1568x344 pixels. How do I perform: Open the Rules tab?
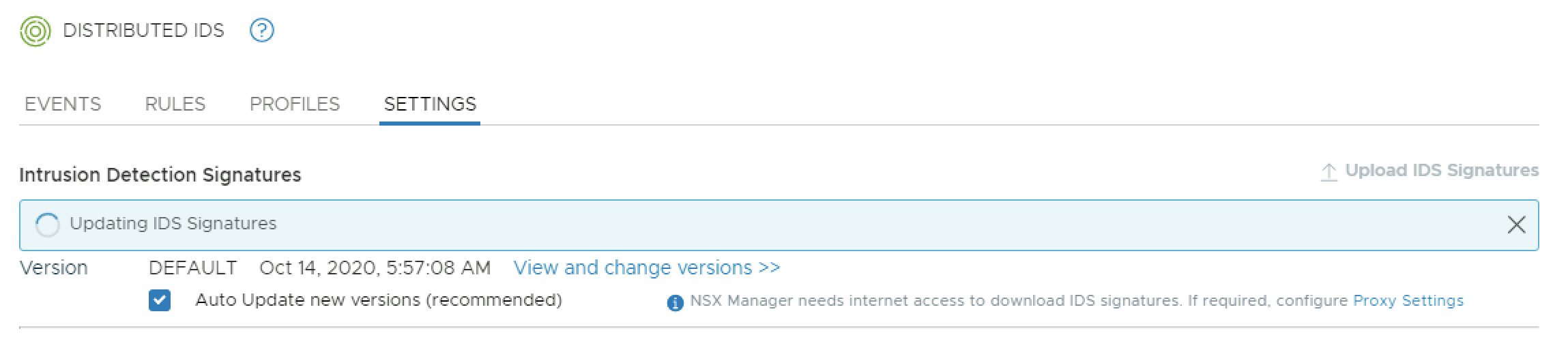pyautogui.click(x=175, y=104)
